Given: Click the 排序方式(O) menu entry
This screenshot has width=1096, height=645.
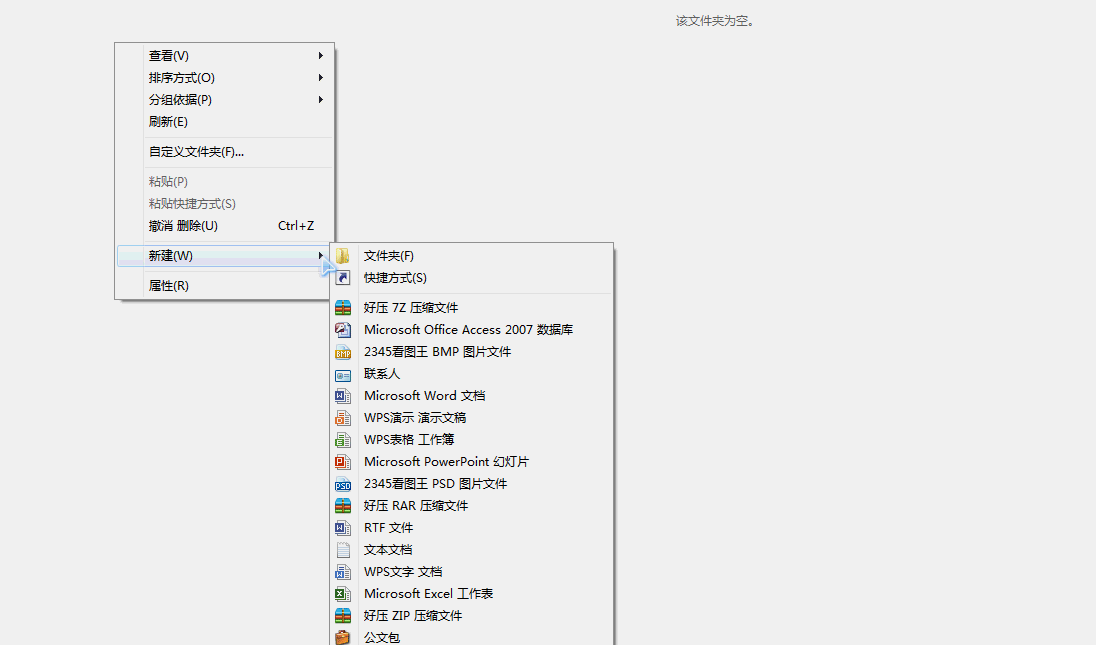Looking at the screenshot, I should coord(182,78).
